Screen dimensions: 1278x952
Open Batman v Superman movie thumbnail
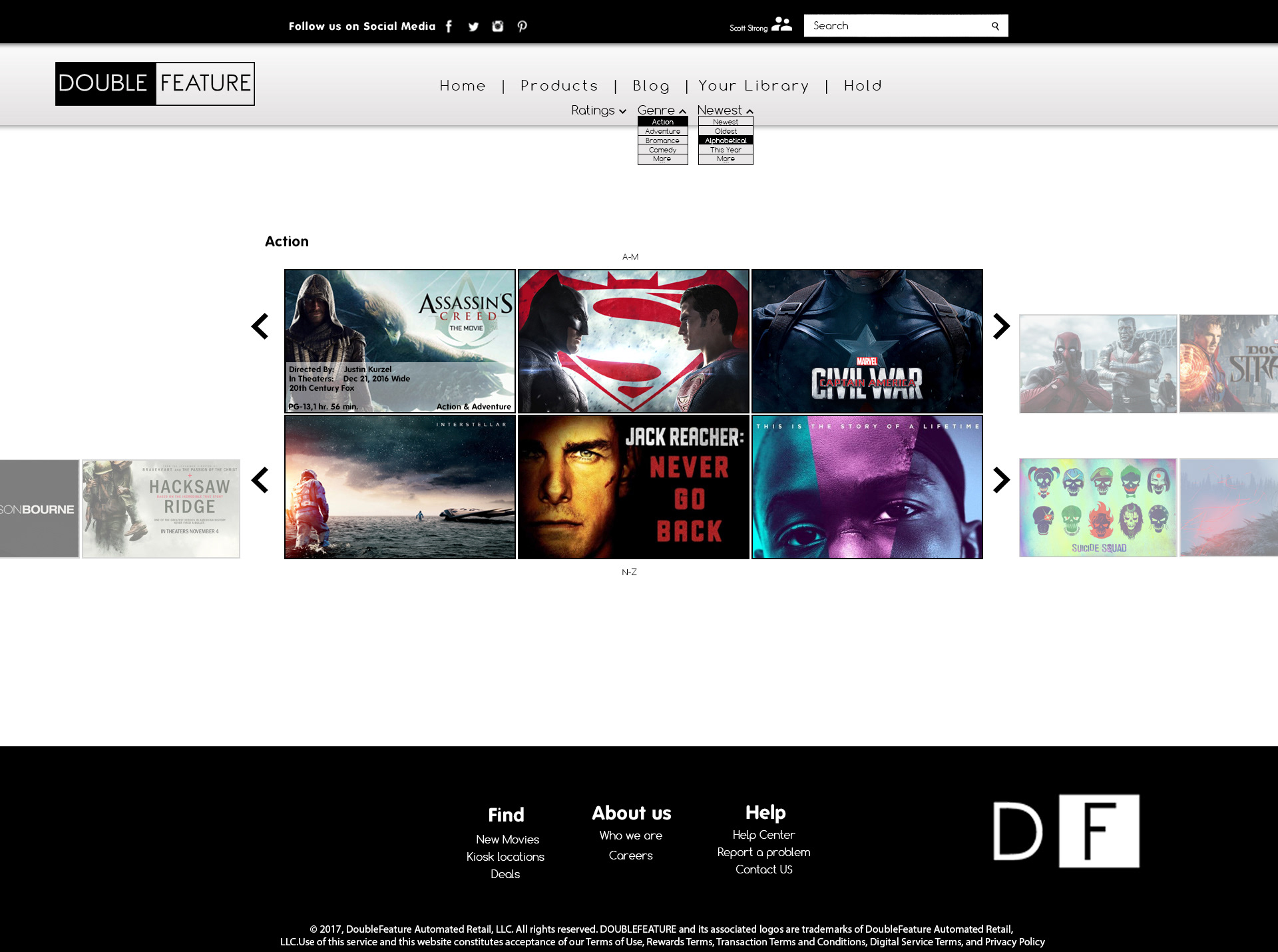click(x=634, y=341)
